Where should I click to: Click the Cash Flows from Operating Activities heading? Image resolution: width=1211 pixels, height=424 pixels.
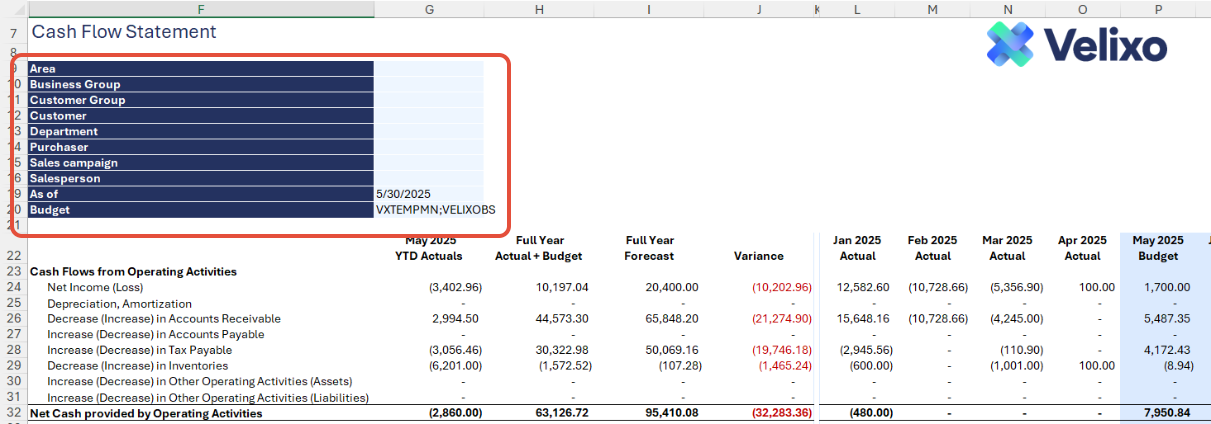[x=133, y=272]
